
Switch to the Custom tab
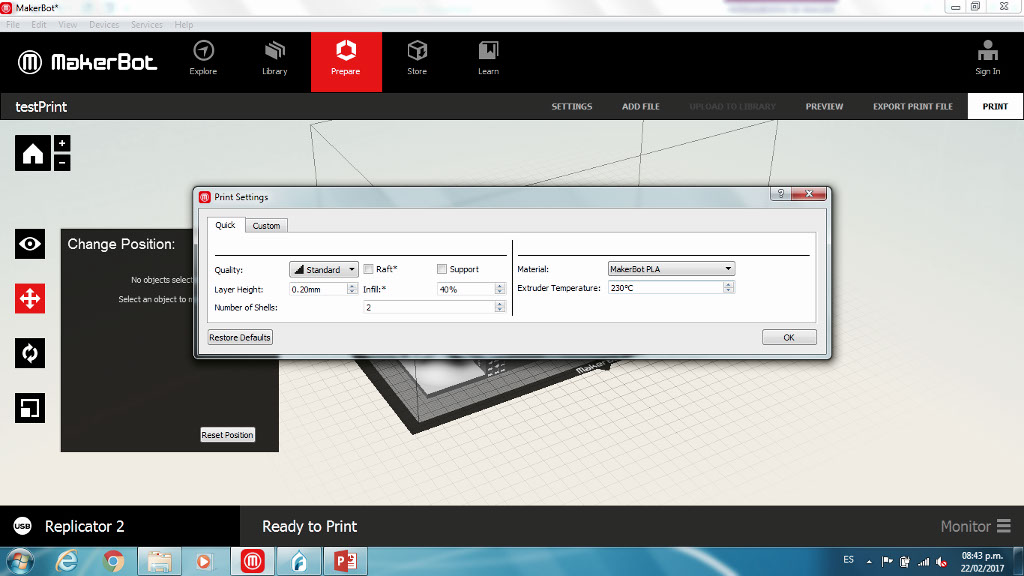click(x=266, y=225)
